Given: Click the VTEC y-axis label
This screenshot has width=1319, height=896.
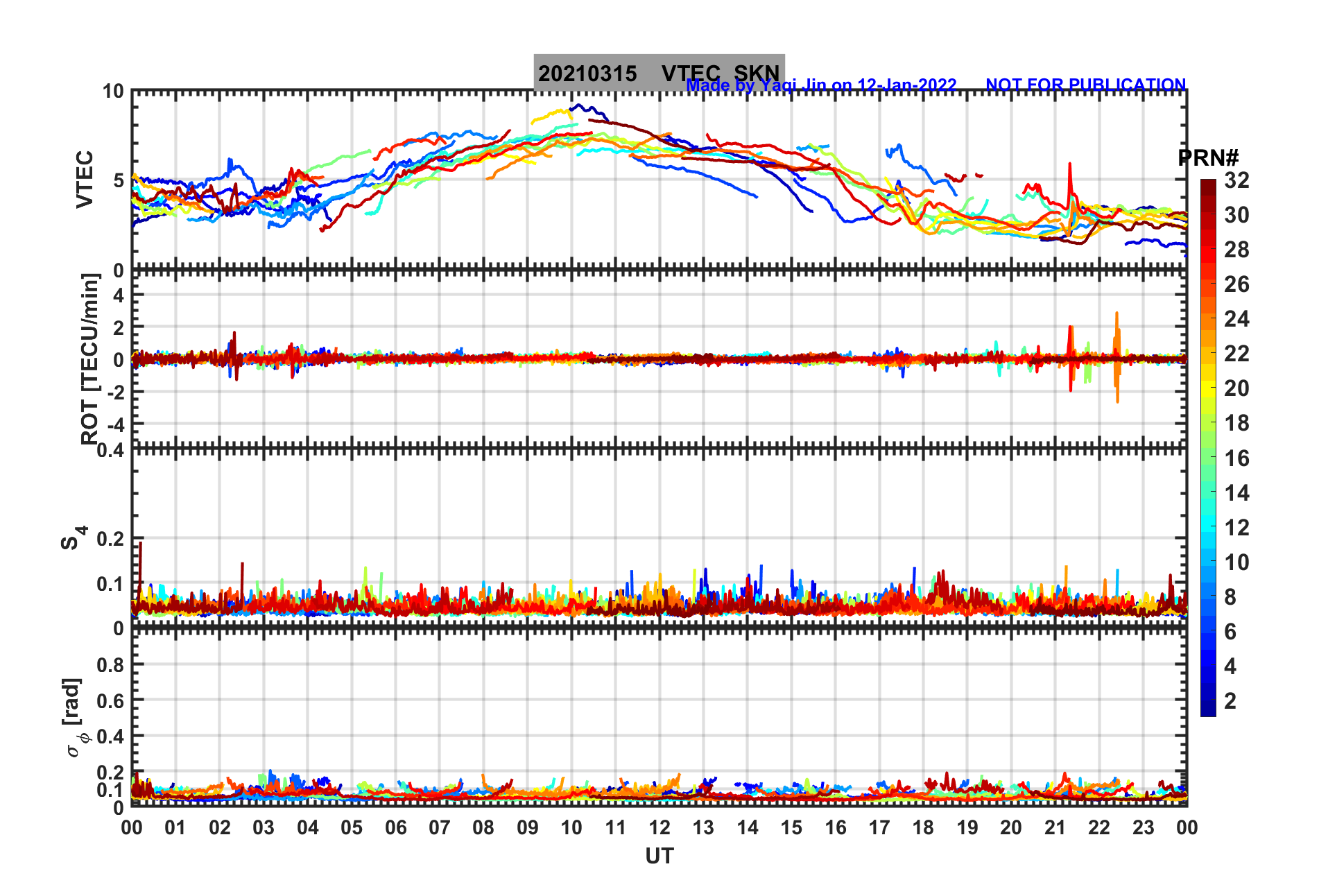Looking at the screenshot, I should point(85,180).
